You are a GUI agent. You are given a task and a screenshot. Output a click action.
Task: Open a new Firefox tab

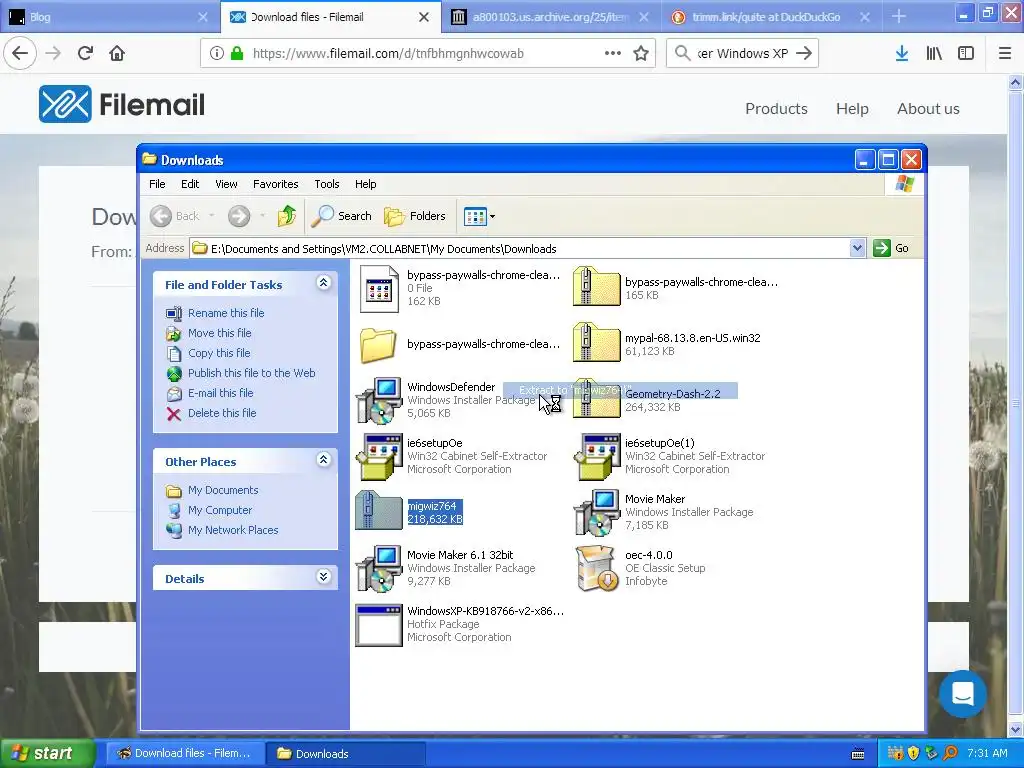pos(899,17)
